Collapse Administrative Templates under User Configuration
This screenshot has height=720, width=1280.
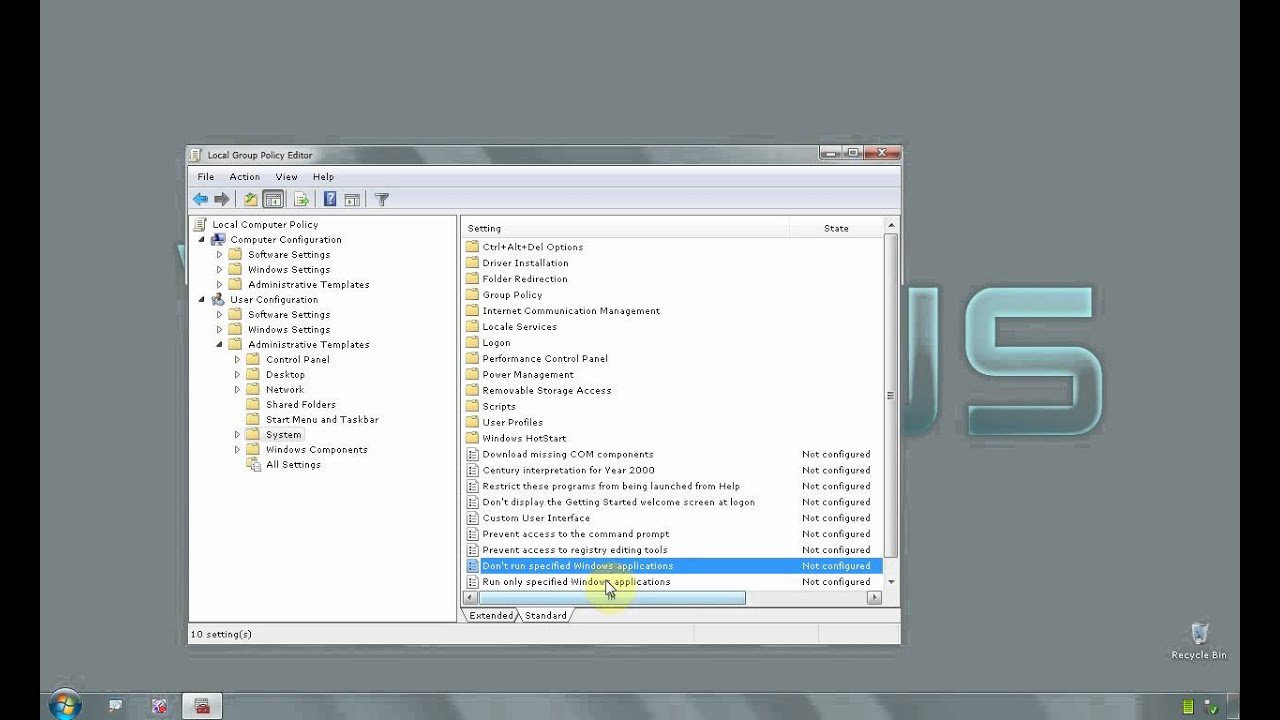(x=219, y=345)
